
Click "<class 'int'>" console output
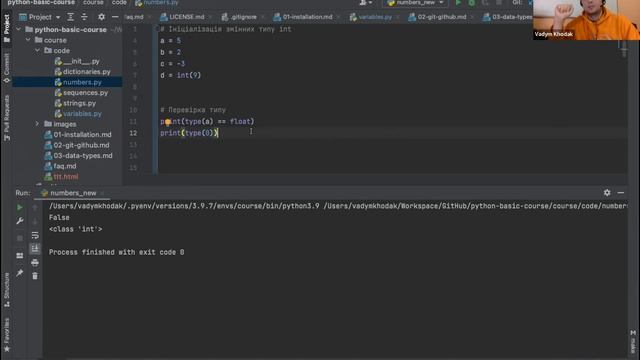(x=76, y=229)
